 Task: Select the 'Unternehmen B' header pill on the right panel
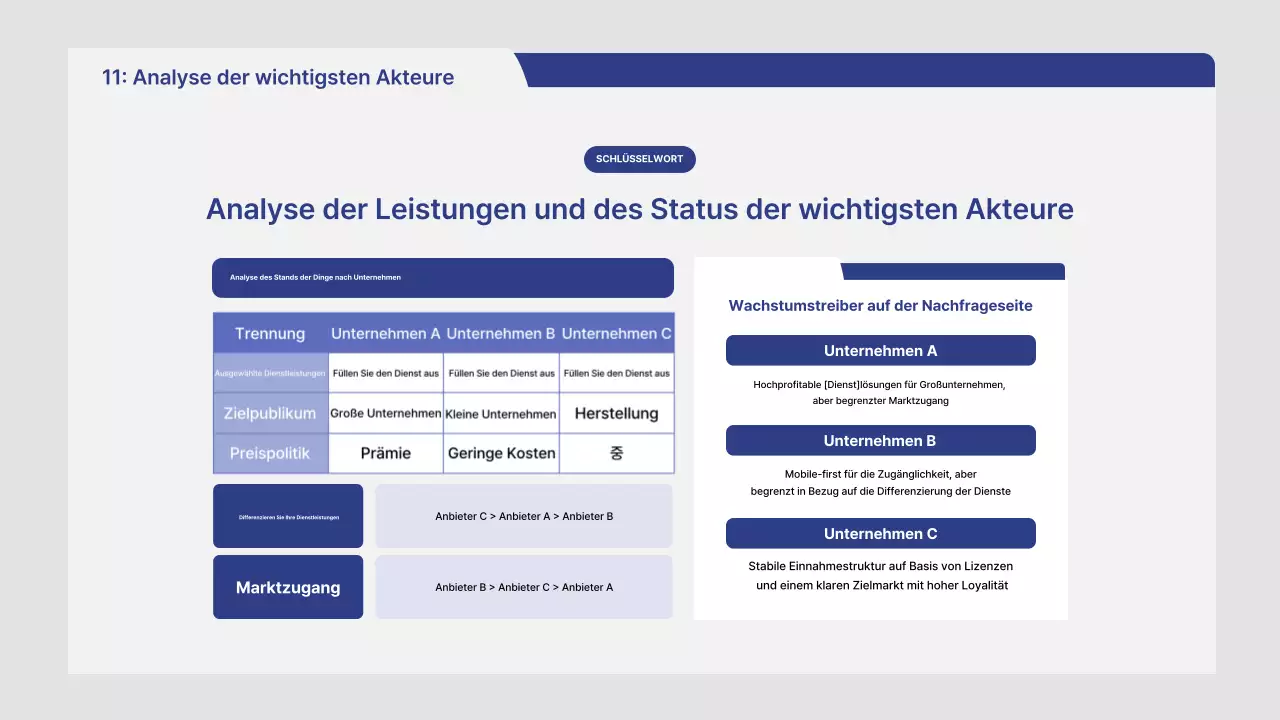coord(880,440)
